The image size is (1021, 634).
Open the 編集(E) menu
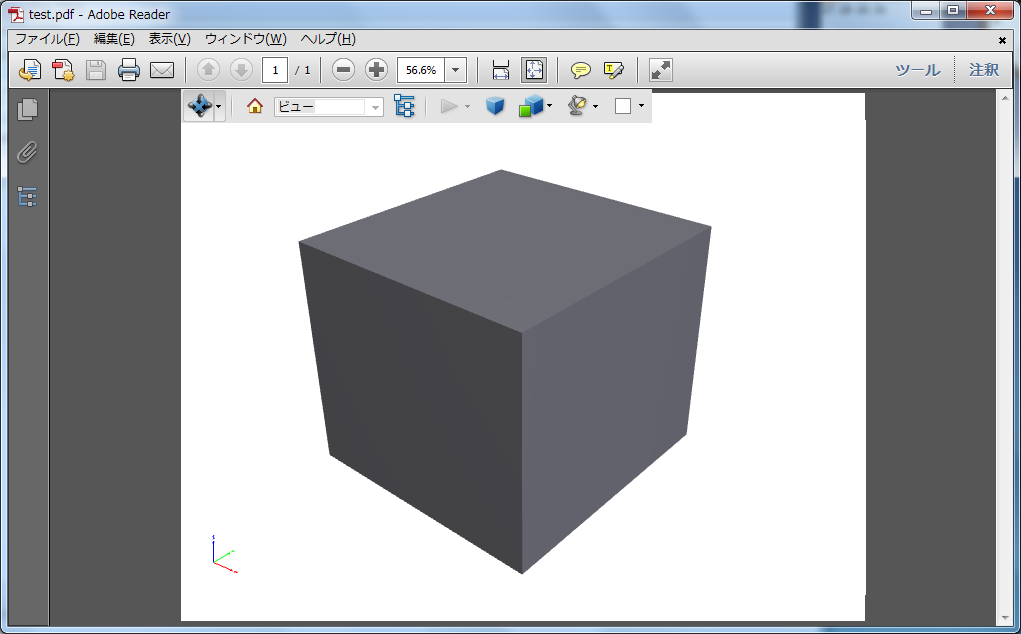(x=114, y=39)
